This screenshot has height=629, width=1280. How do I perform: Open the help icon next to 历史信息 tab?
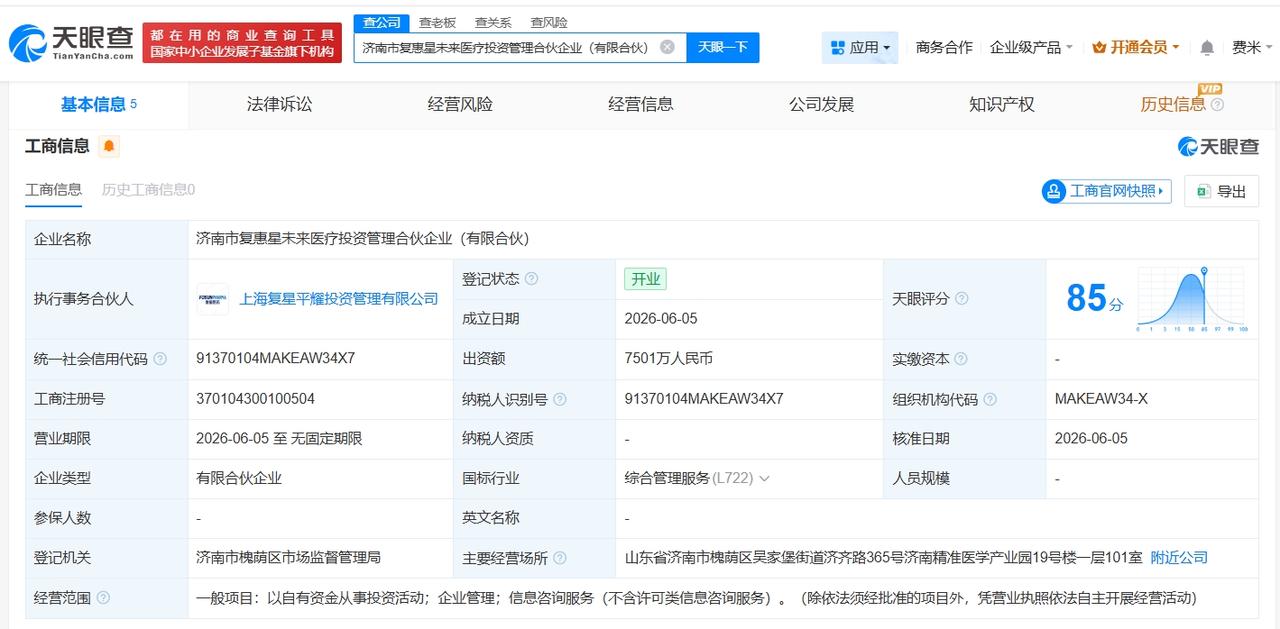point(1217,105)
